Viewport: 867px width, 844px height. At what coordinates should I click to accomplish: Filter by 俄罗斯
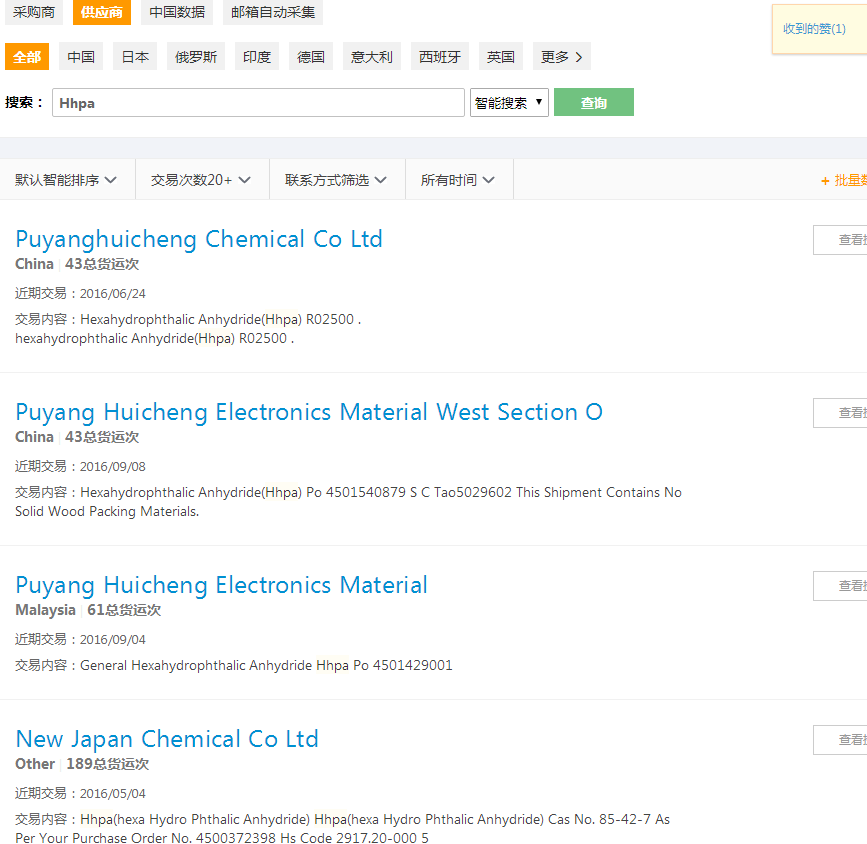coord(196,56)
